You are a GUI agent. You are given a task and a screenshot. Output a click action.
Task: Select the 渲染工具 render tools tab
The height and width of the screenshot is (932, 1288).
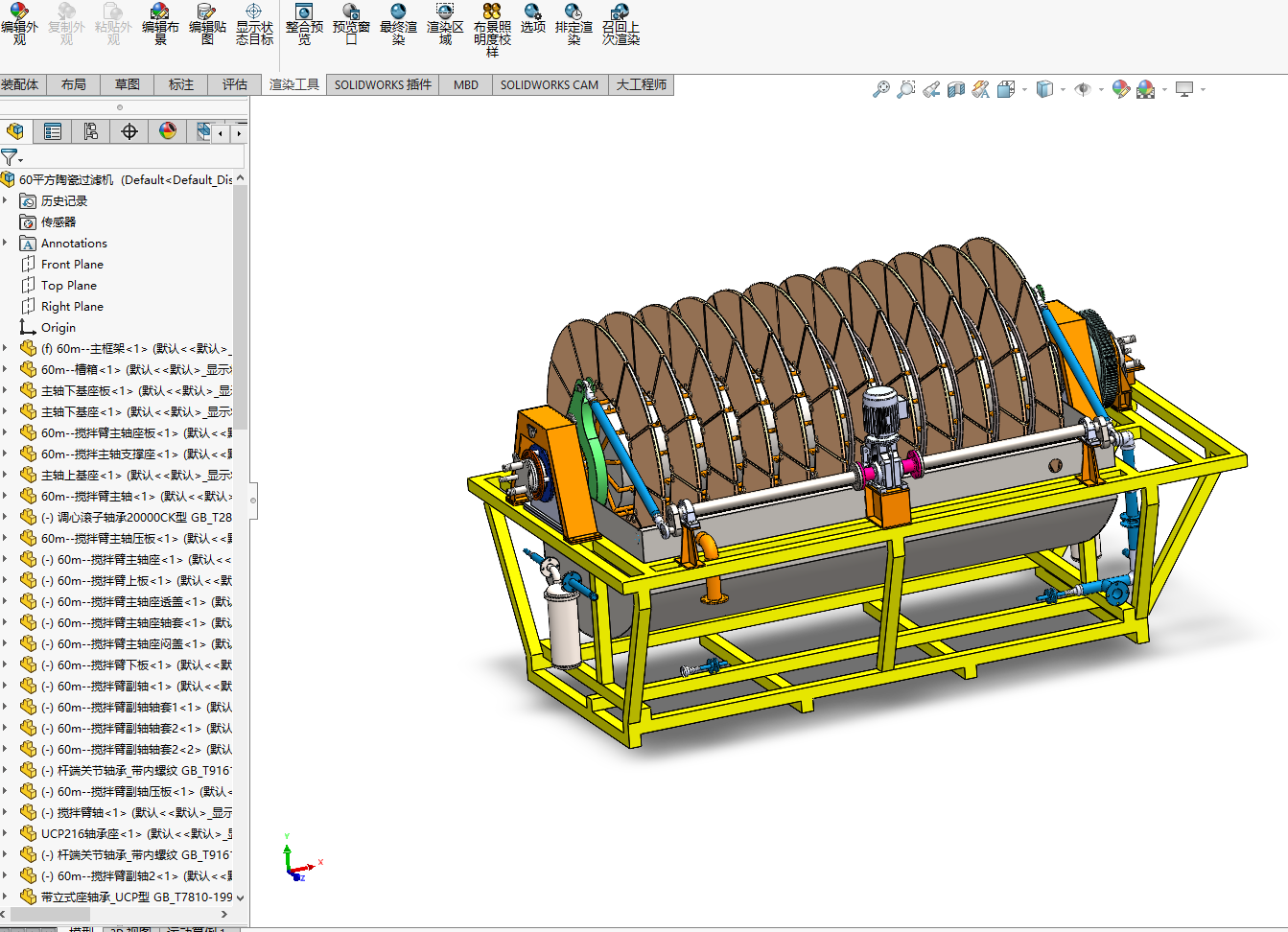pos(293,84)
